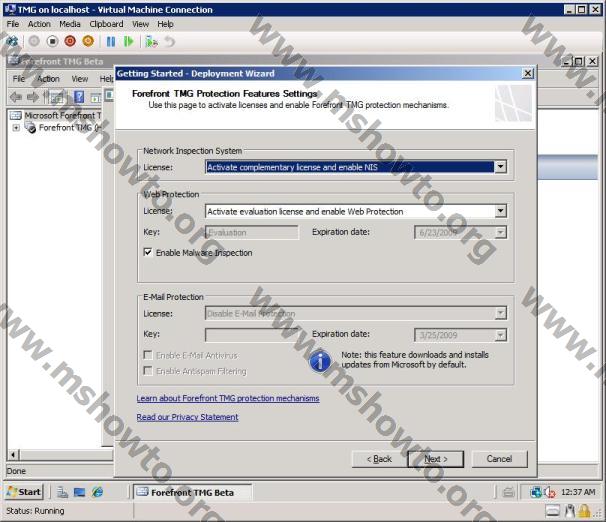Image resolution: width=606 pixels, height=522 pixels.
Task: Open Web Protection License dropdown
Action: [500, 211]
